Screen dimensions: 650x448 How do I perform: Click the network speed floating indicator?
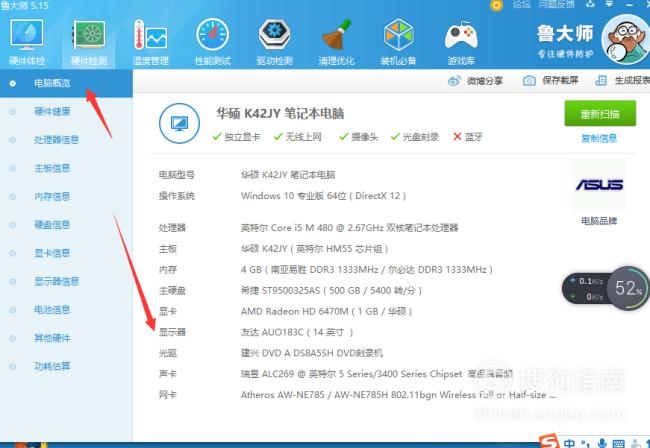[x=585, y=288]
